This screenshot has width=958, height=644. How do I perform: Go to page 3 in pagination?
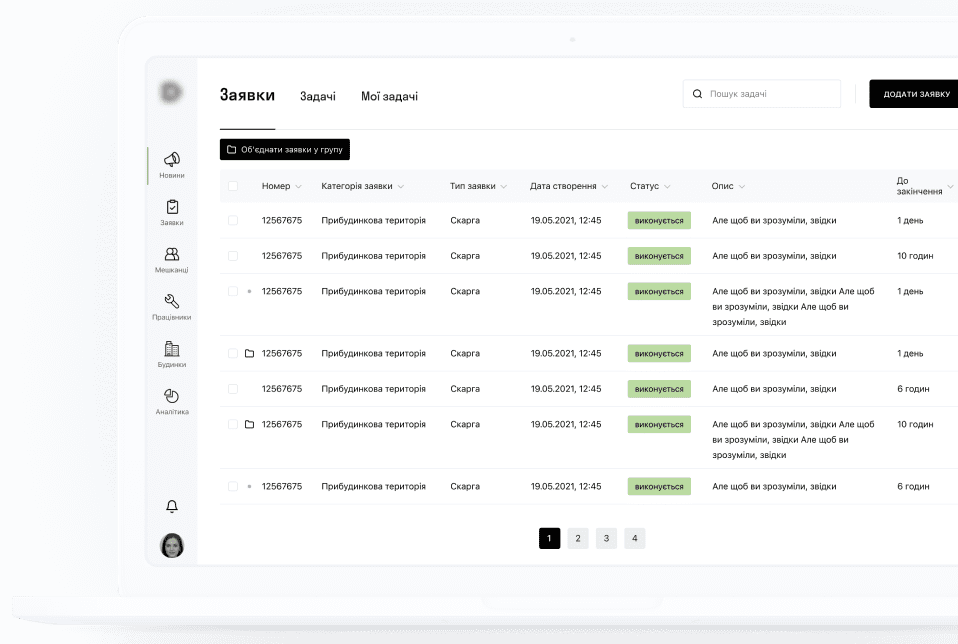pos(606,538)
